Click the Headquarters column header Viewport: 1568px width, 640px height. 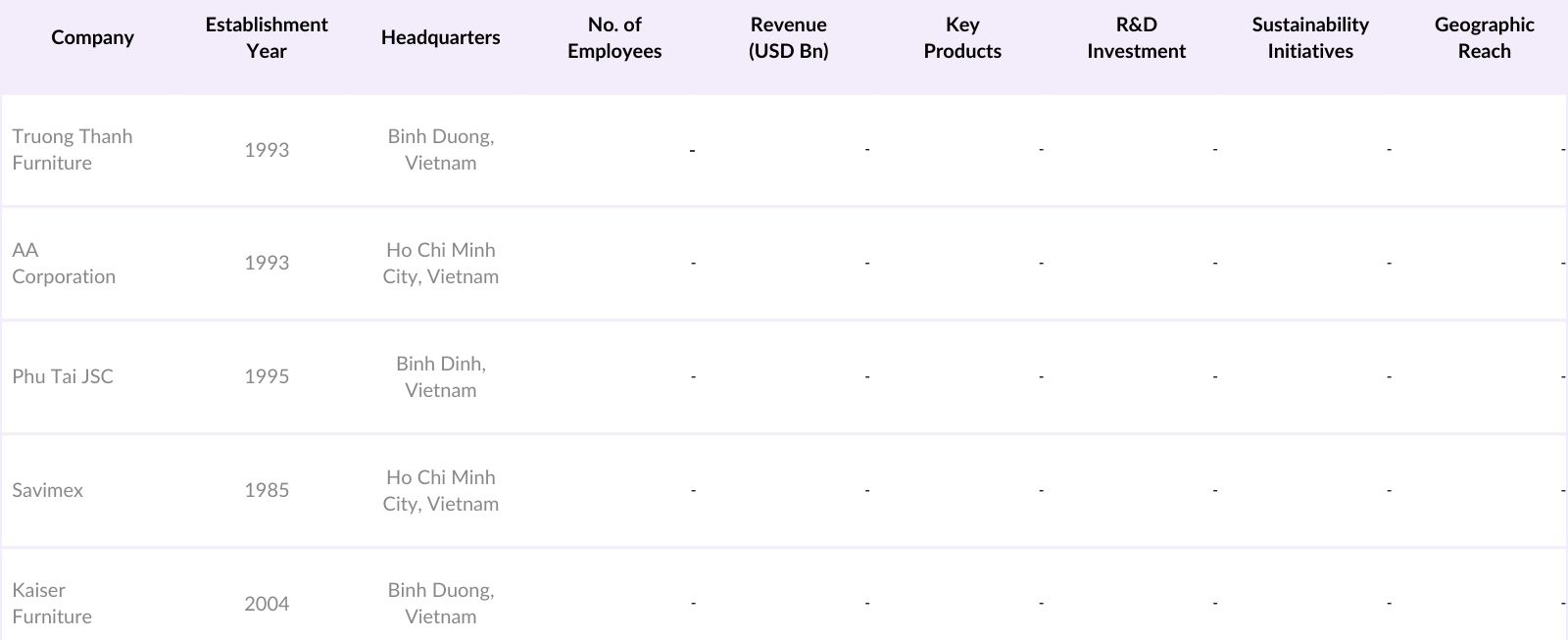[x=440, y=37]
